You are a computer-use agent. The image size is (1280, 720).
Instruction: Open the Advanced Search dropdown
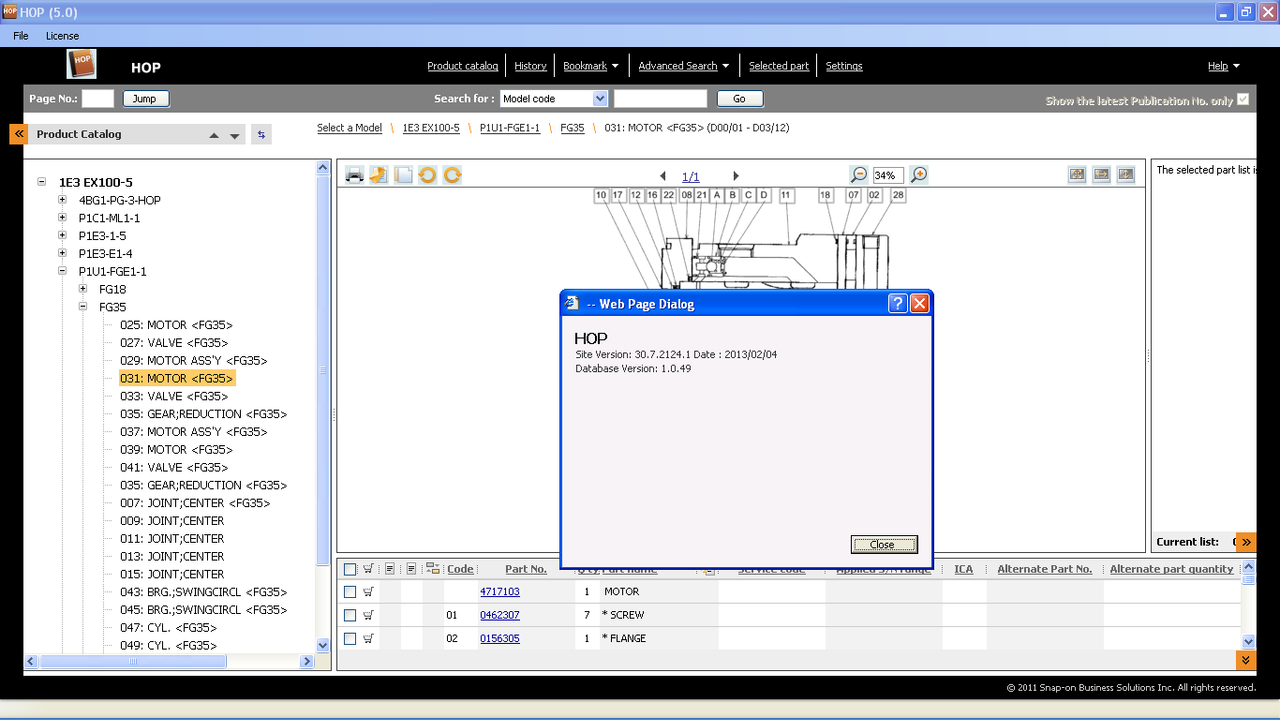click(684, 66)
